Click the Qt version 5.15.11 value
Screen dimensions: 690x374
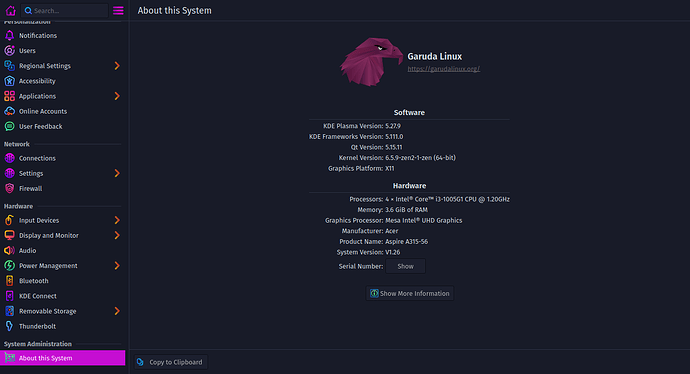click(394, 147)
